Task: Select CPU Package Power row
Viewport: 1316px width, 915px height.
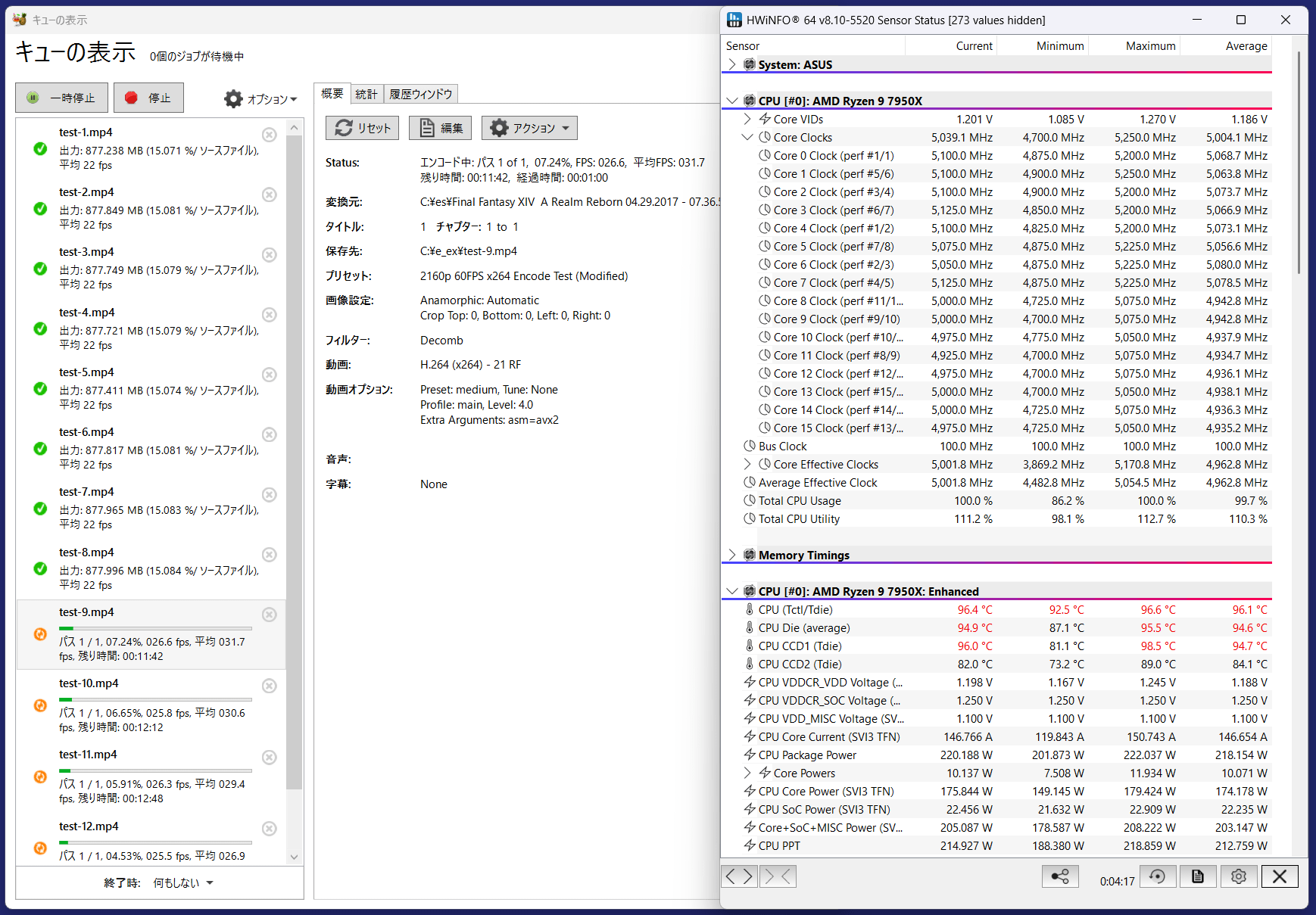Action: click(x=996, y=755)
